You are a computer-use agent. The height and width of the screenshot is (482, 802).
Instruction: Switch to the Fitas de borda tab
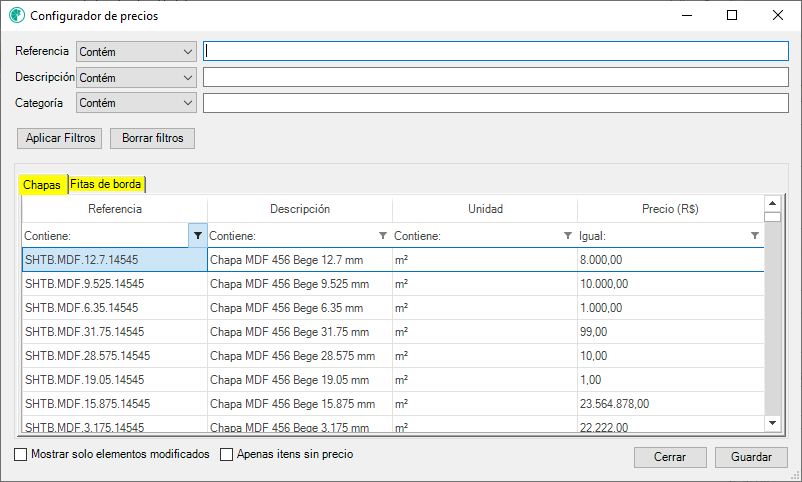106,184
